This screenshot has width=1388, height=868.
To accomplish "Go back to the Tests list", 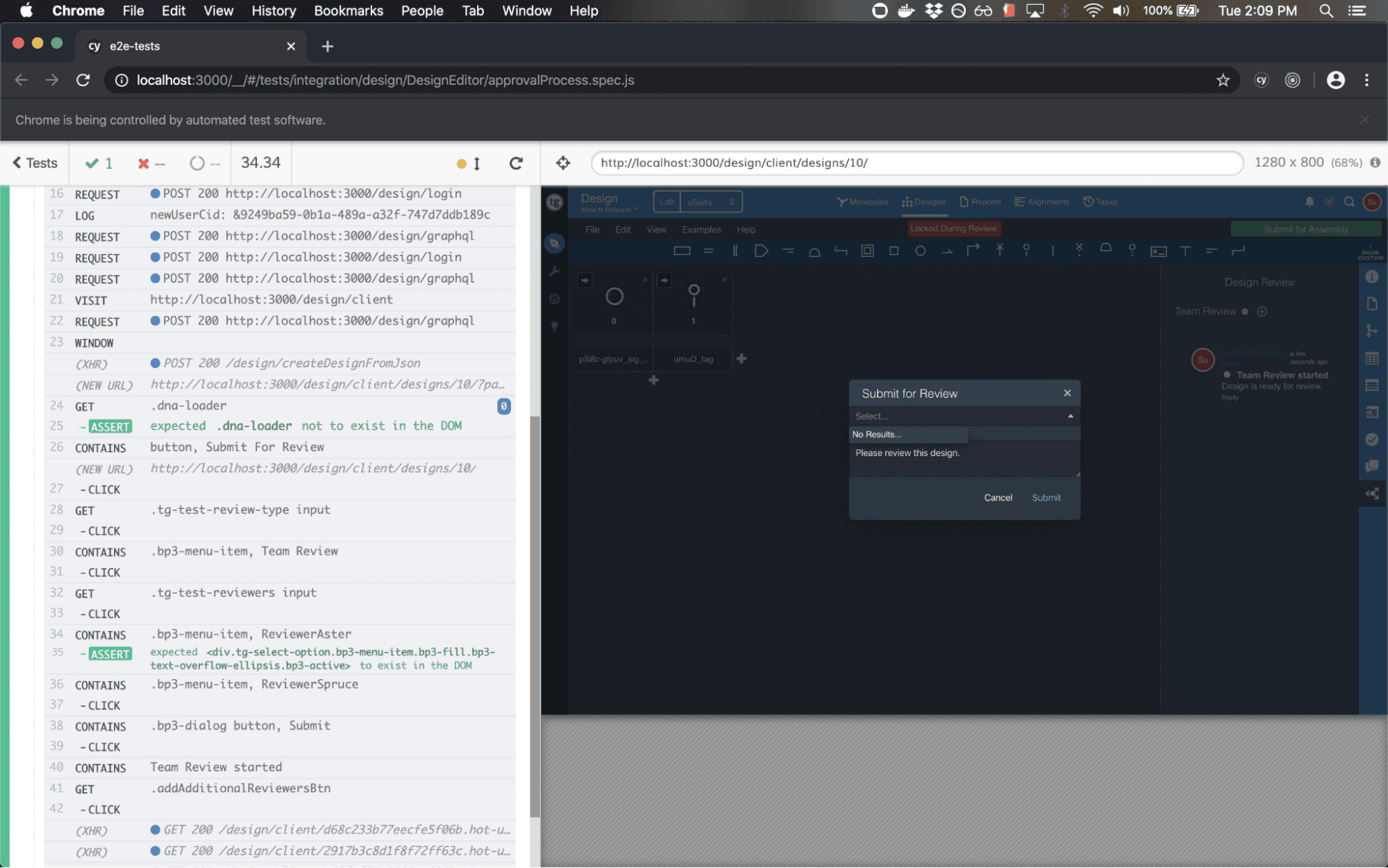I will click(x=35, y=162).
